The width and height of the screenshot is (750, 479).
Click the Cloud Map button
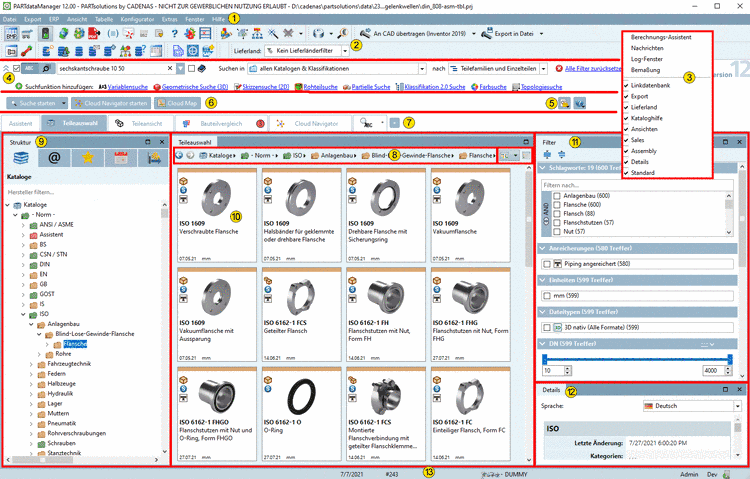[177, 103]
